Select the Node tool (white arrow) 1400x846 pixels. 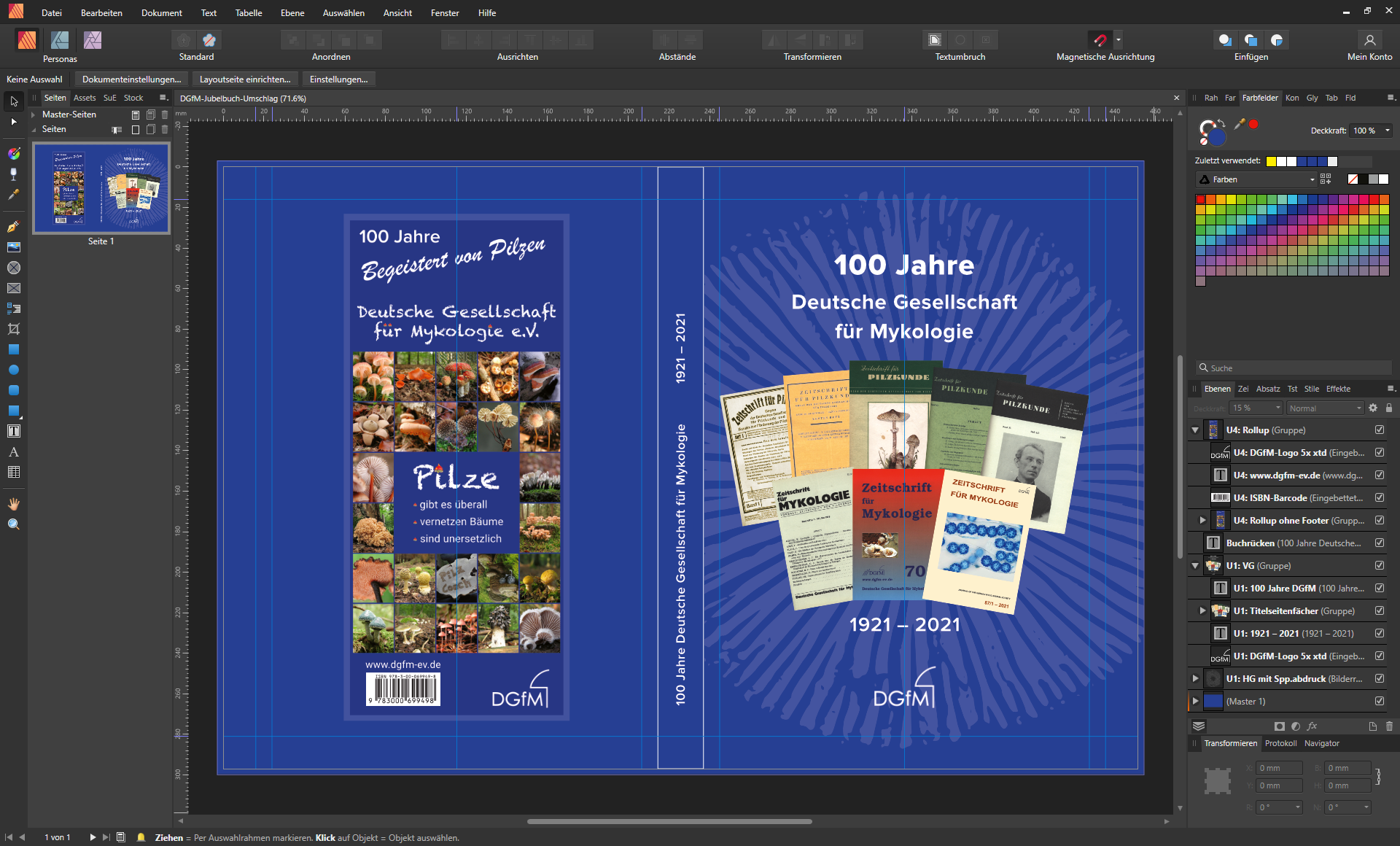[14, 122]
